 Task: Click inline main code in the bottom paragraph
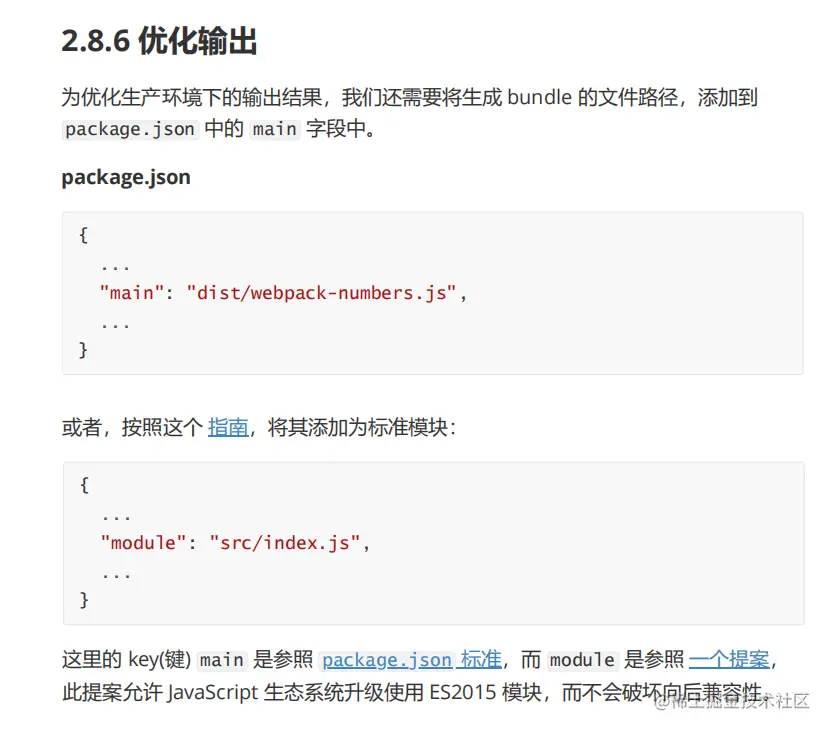point(222,660)
